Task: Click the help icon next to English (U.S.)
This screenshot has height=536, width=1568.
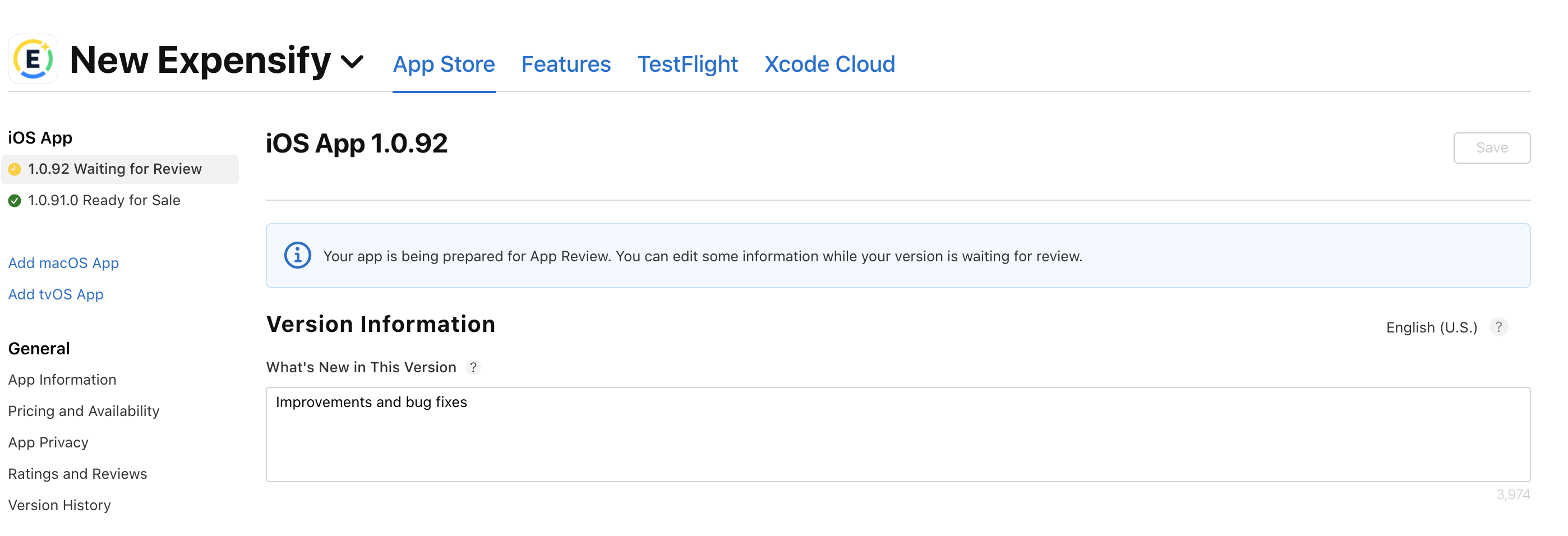Action: (1498, 327)
